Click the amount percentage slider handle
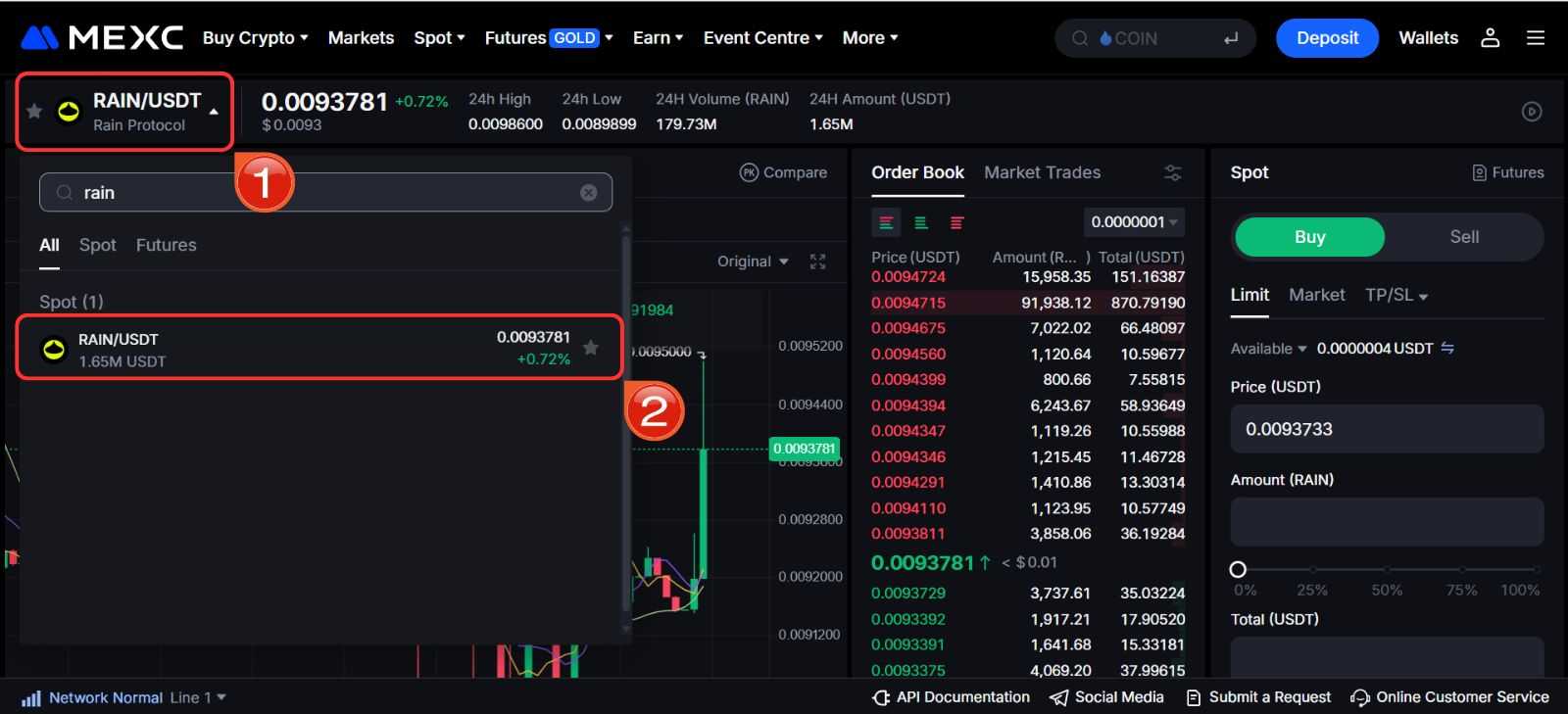The height and width of the screenshot is (714, 1568). tap(1238, 569)
